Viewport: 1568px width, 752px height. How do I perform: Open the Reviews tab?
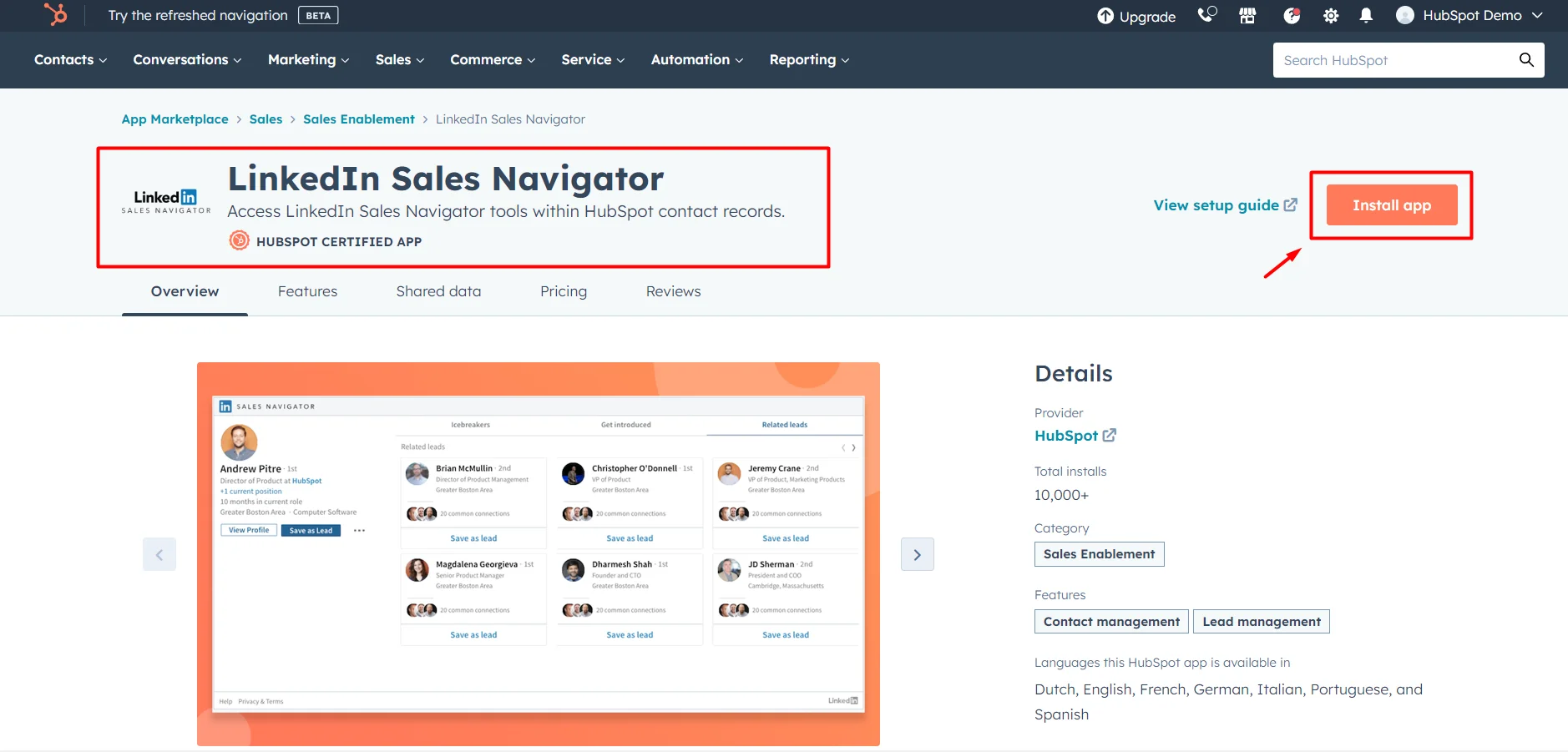673,291
